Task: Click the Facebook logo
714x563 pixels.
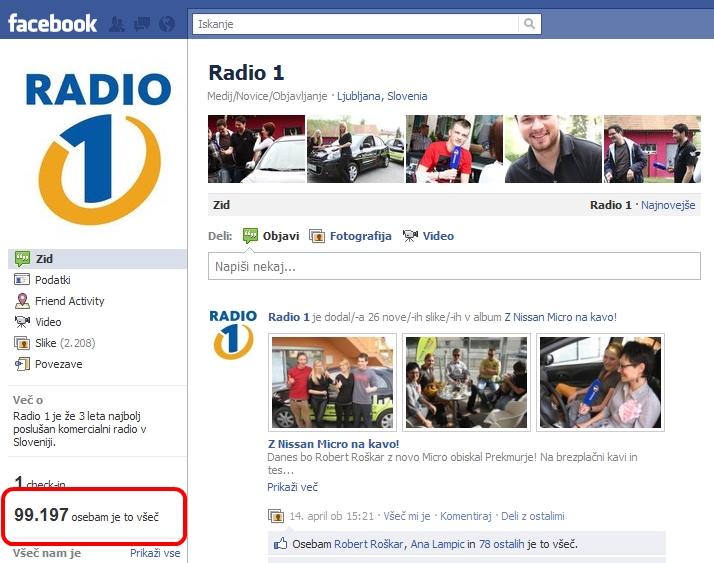Action: coord(52,23)
